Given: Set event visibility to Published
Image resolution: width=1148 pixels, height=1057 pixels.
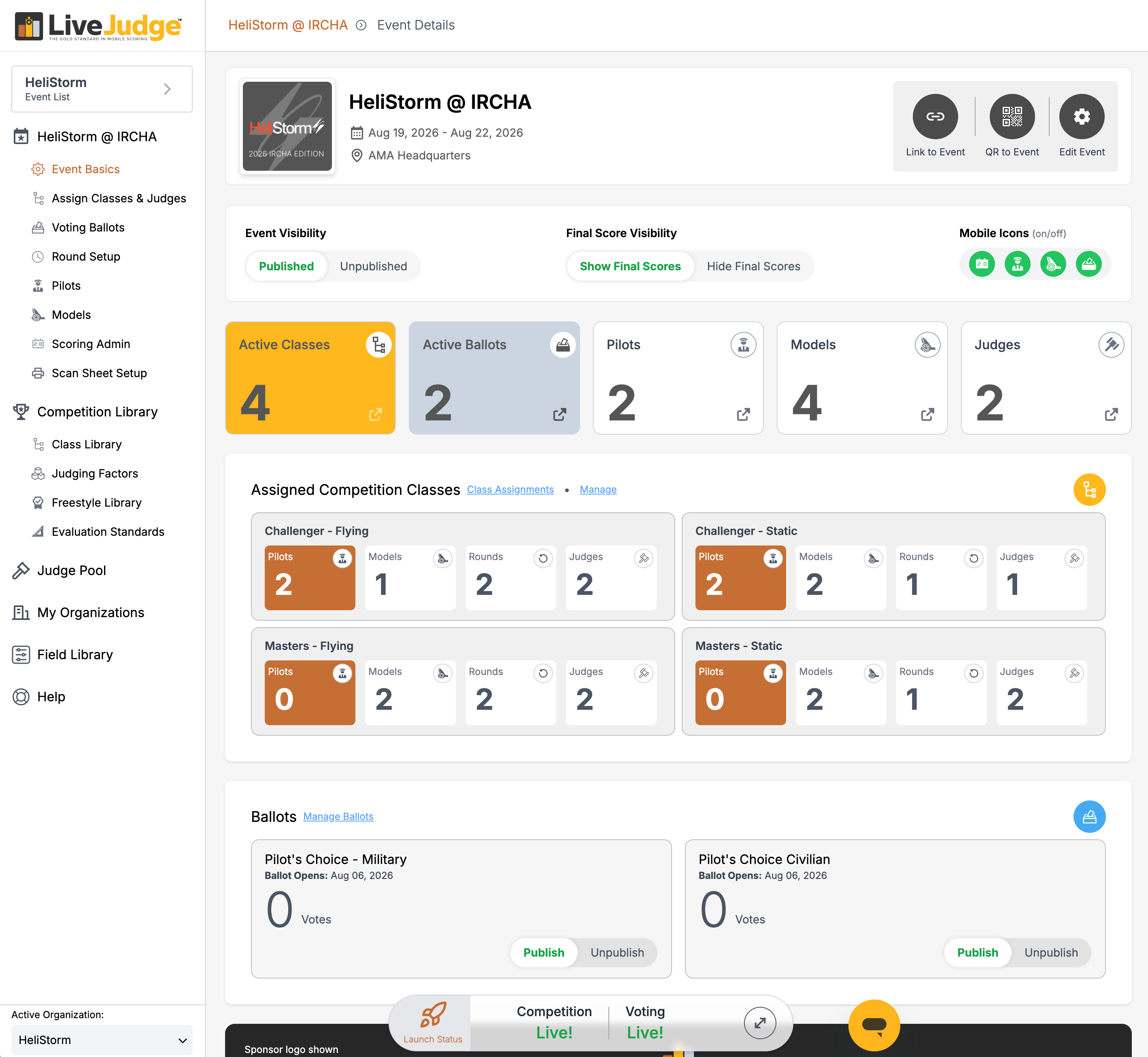Looking at the screenshot, I should [286, 266].
